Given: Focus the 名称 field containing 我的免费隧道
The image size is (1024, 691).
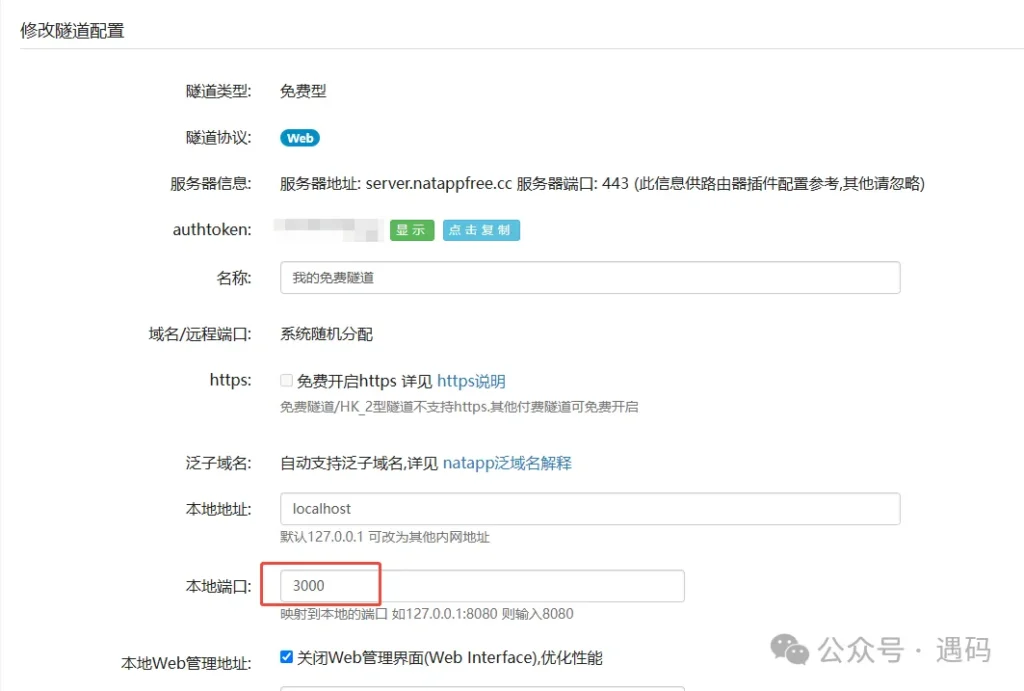Looking at the screenshot, I should [590, 278].
